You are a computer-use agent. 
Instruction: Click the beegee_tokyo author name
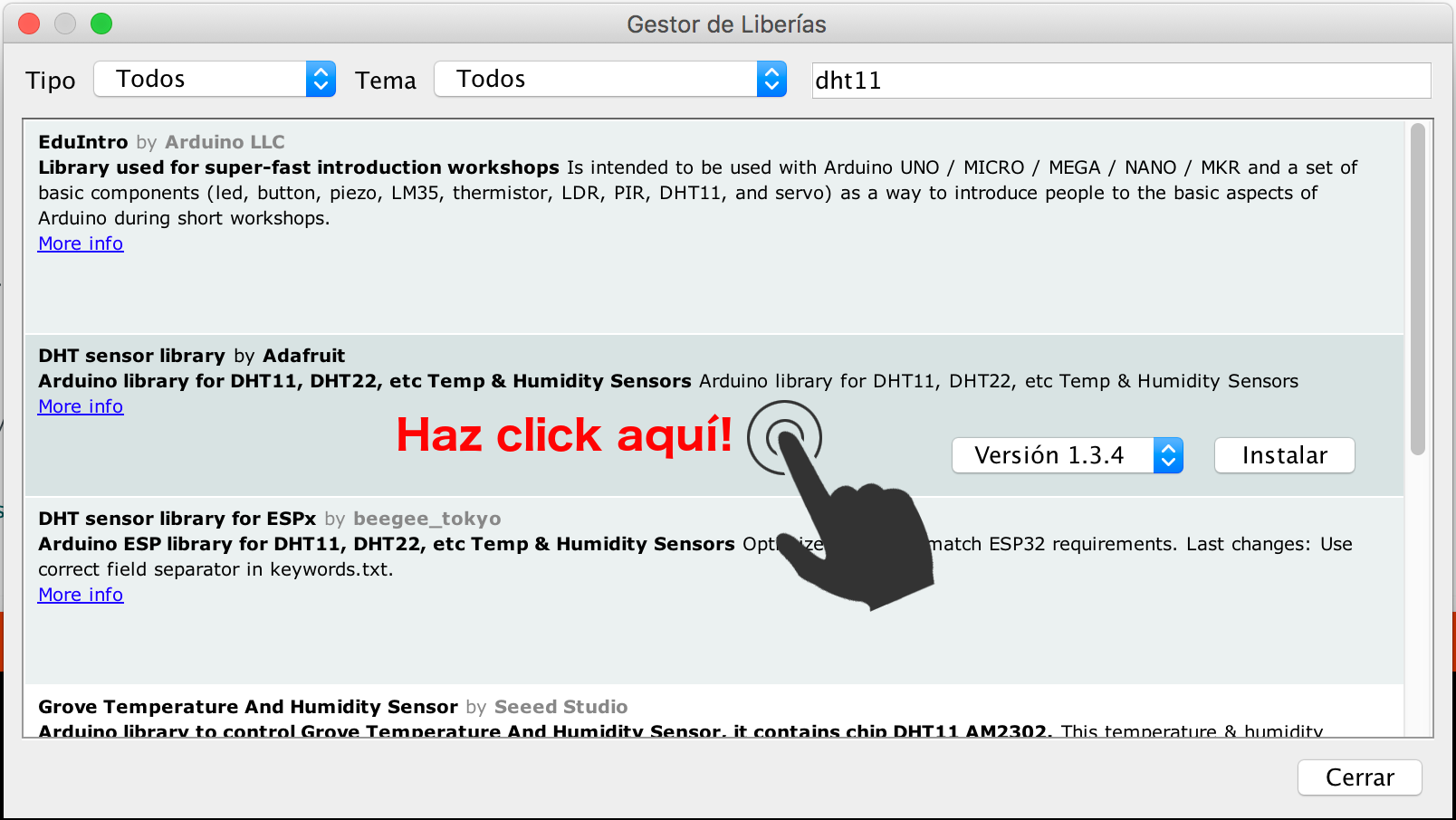pos(427,519)
